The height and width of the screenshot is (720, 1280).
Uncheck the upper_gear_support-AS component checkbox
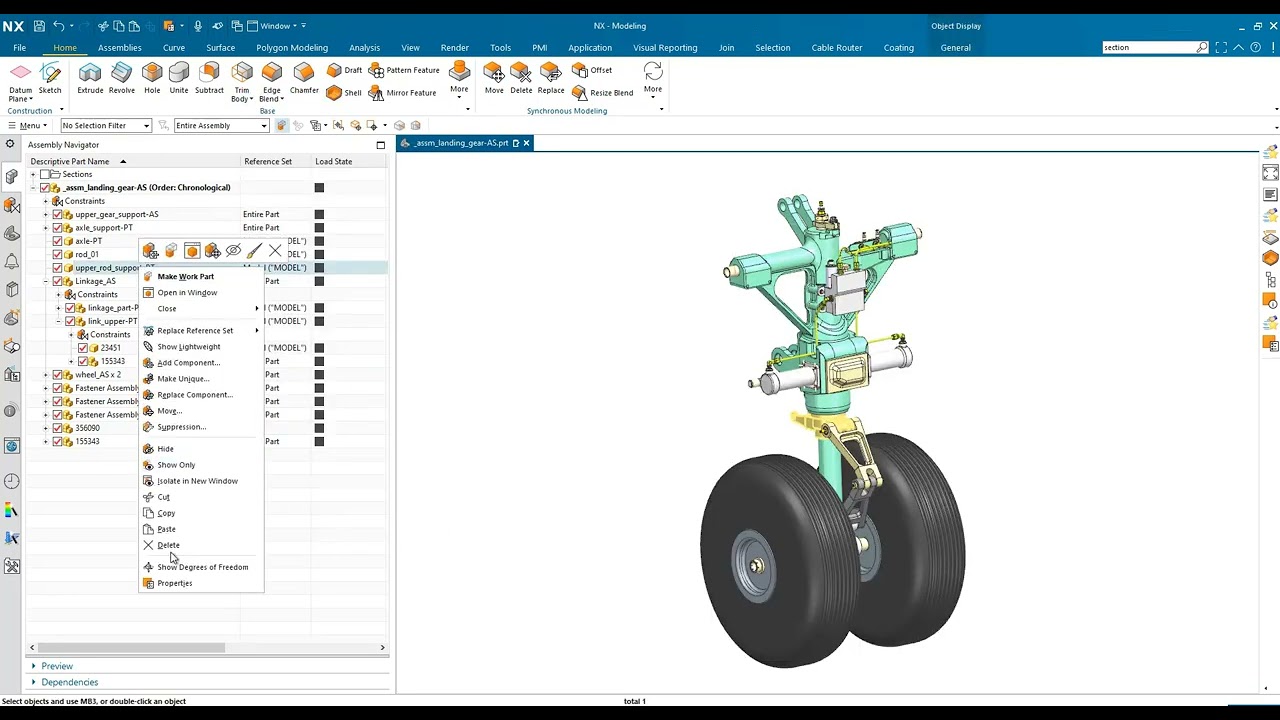[x=57, y=214]
